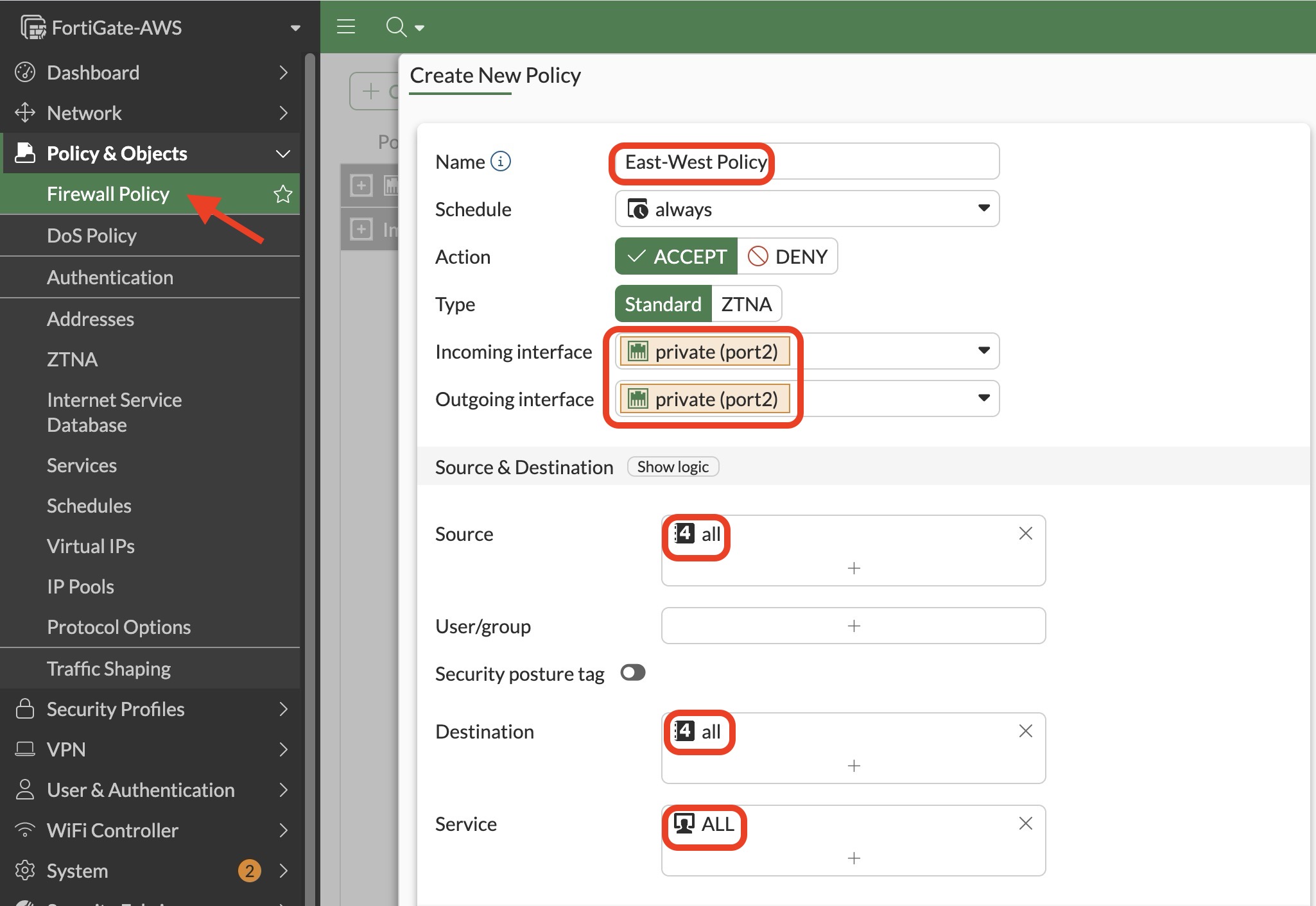Select the DENY action option
The width and height of the screenshot is (1316, 906).
click(x=788, y=256)
